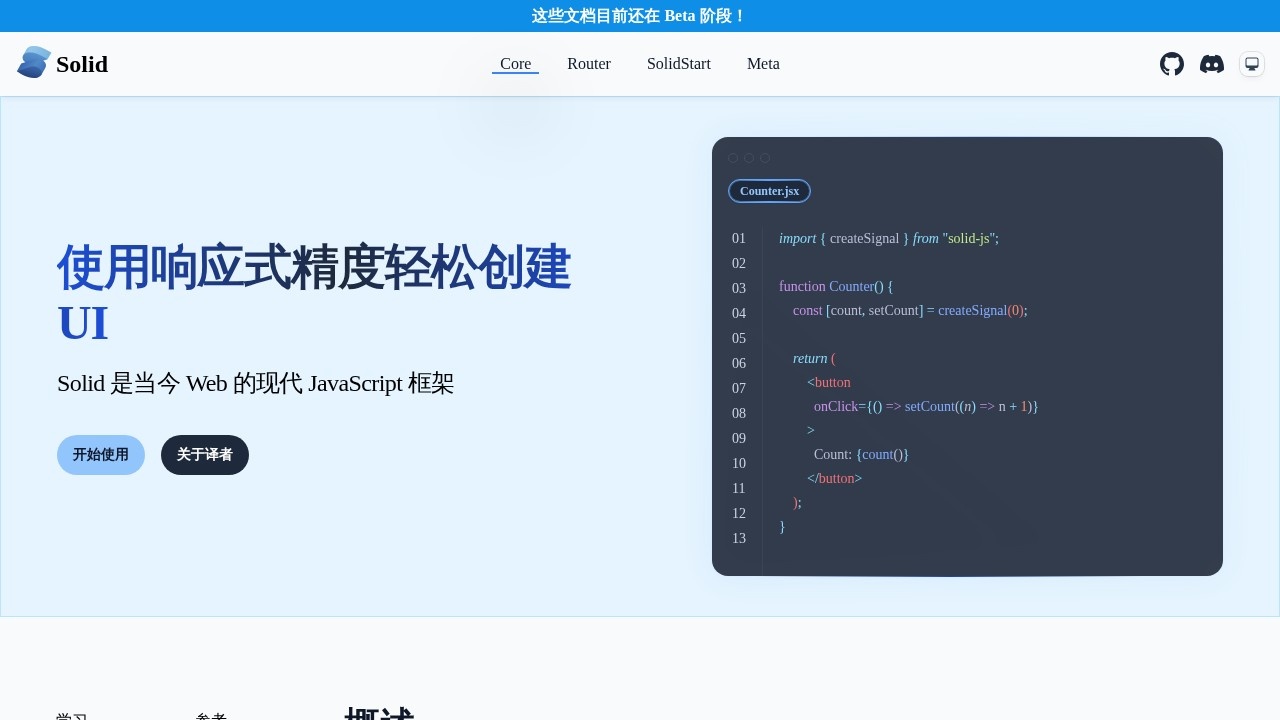This screenshot has height=720, width=1280.
Task: Go to the SolidStart section
Action: tap(679, 64)
